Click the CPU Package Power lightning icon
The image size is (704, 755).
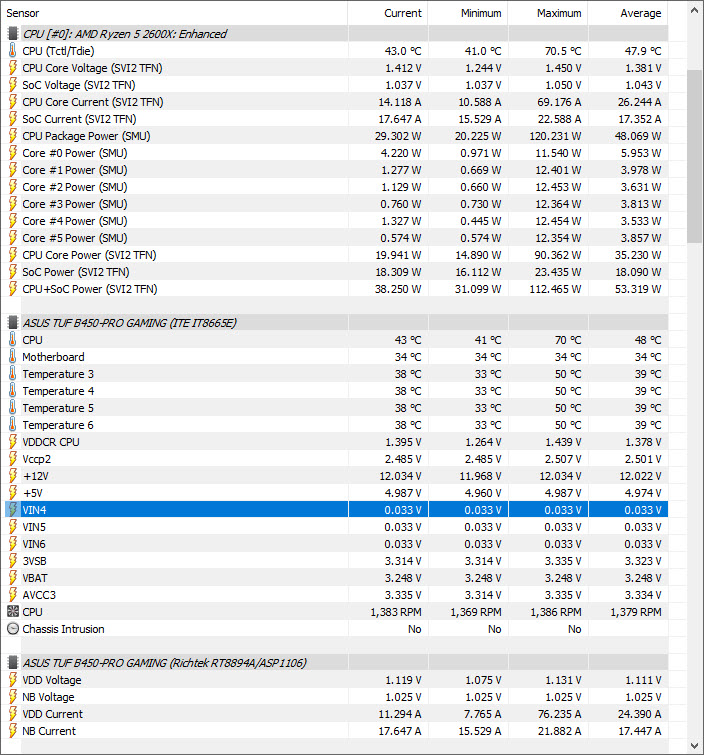pyautogui.click(x=13, y=136)
